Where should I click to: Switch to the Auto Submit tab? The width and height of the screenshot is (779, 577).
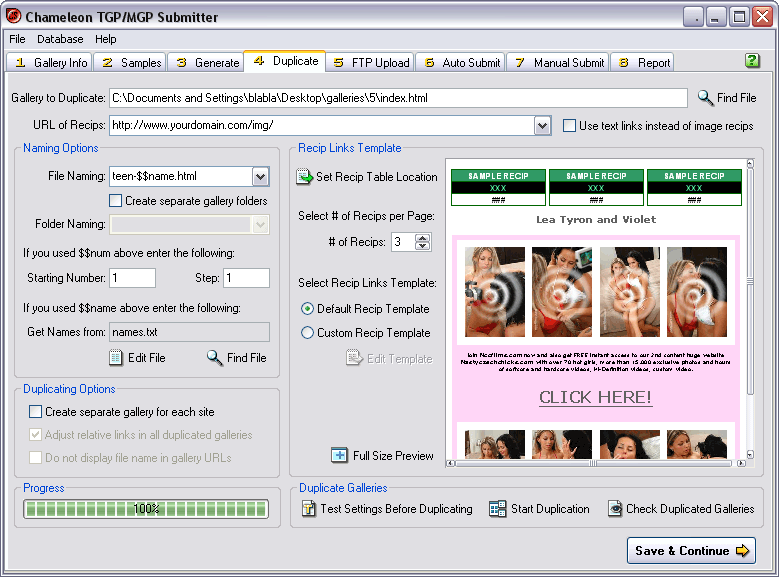point(461,63)
